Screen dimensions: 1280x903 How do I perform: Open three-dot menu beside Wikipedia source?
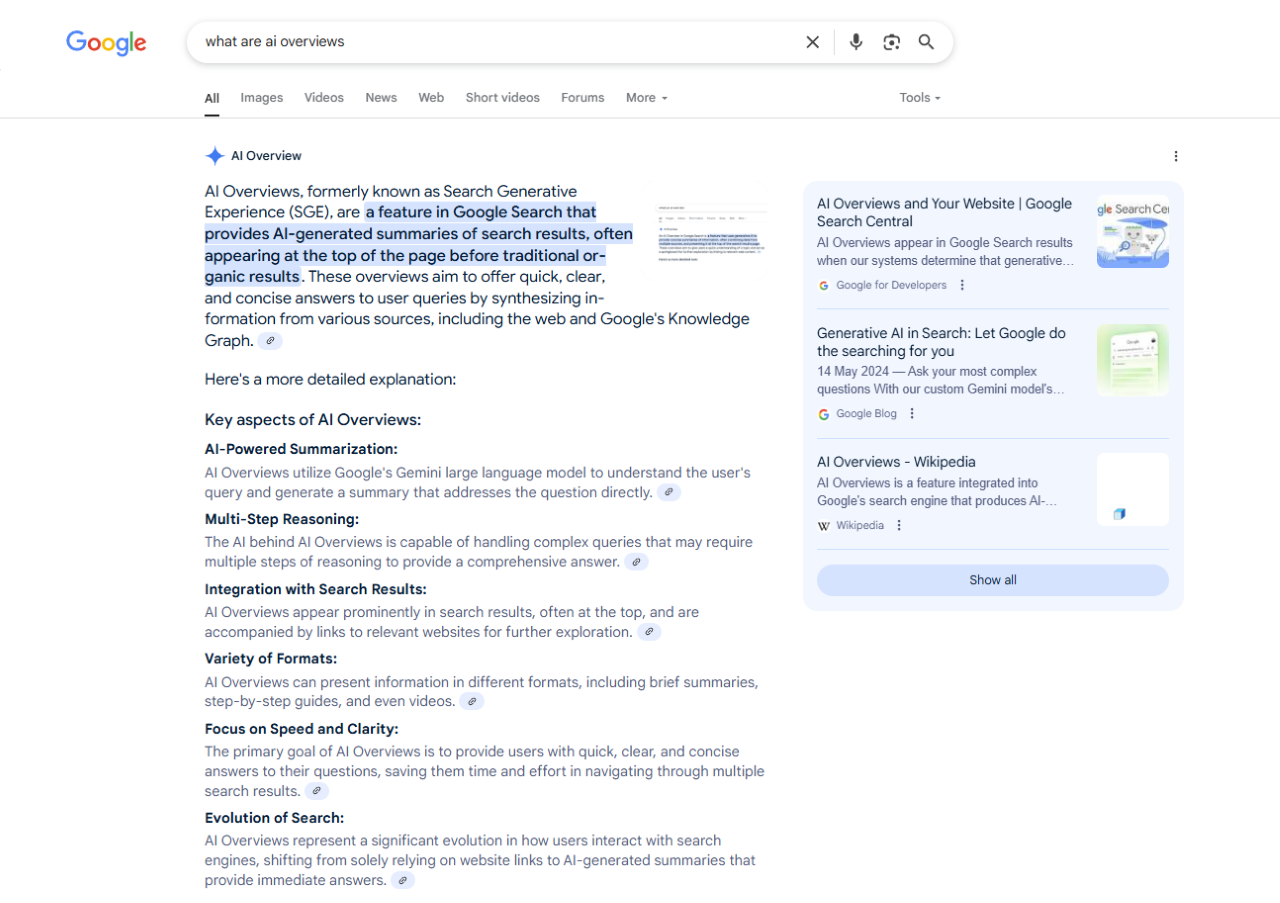pos(899,526)
